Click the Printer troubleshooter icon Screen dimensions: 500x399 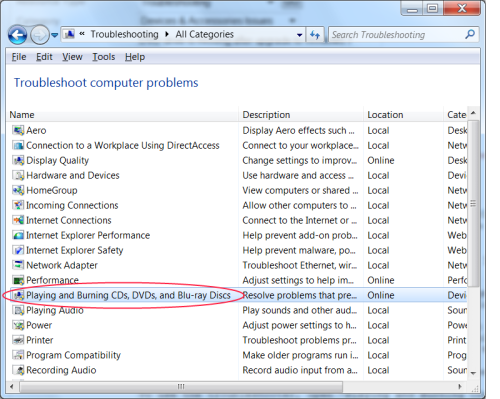(18, 340)
